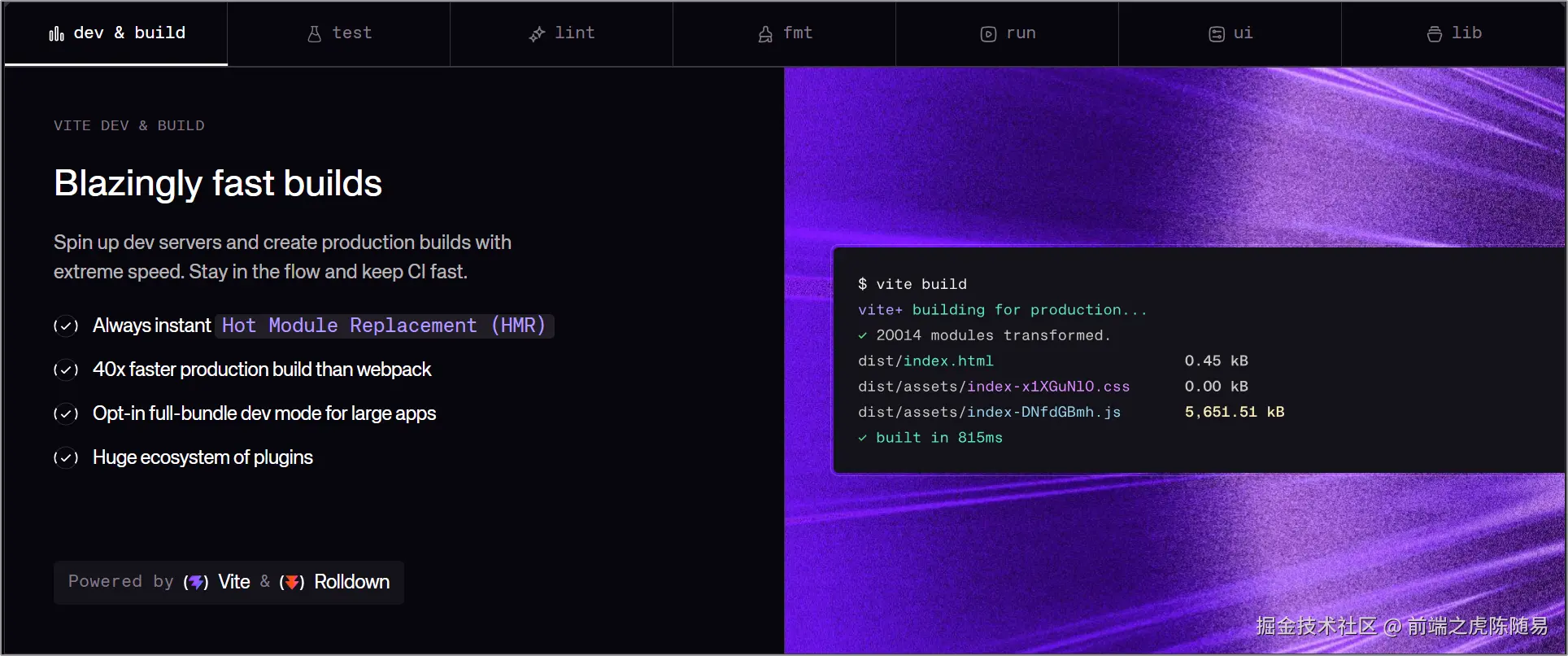
Task: Click the Vite lightning logo icon
Action: coord(196,582)
